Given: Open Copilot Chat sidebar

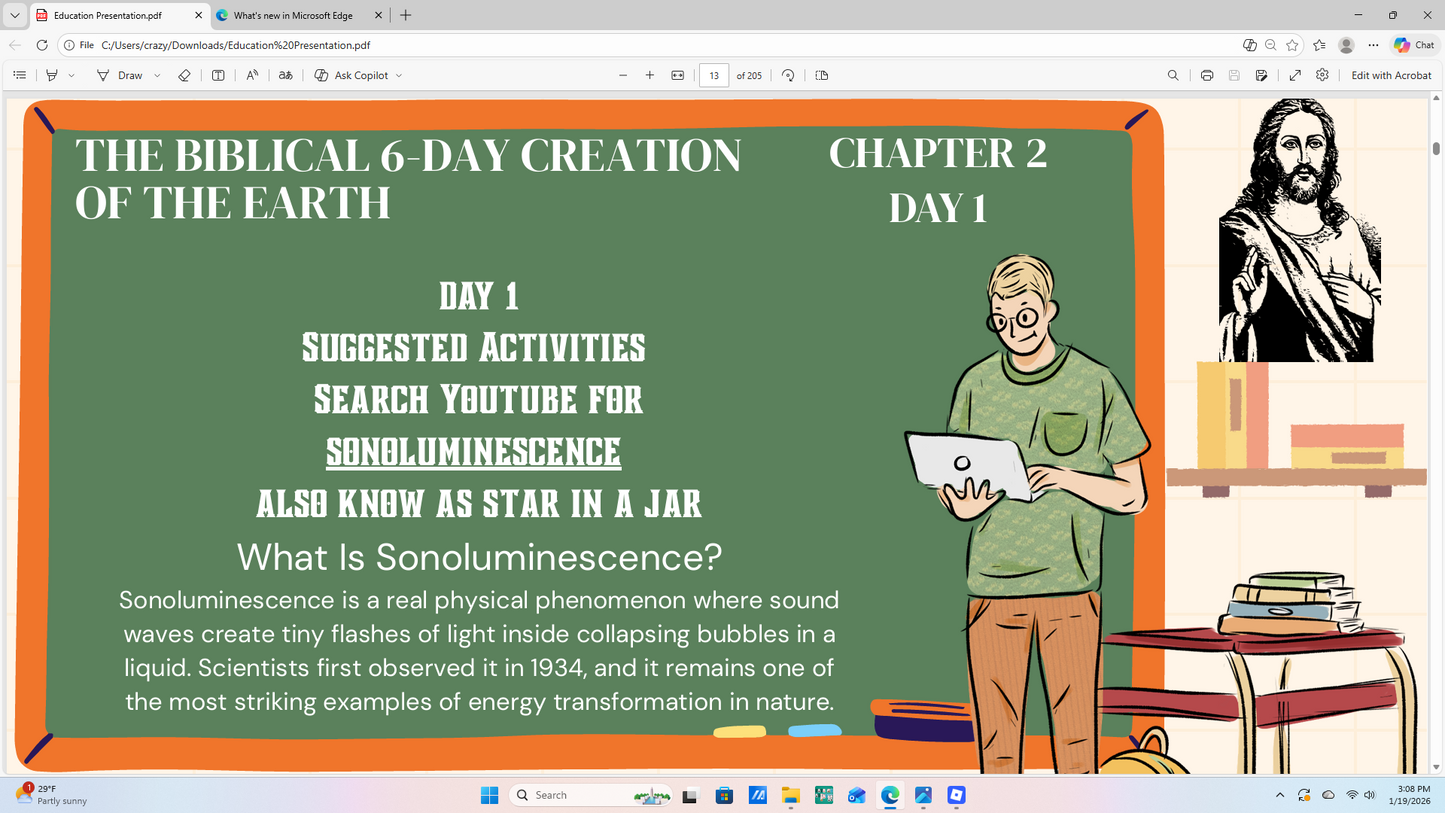Looking at the screenshot, I should [1415, 45].
